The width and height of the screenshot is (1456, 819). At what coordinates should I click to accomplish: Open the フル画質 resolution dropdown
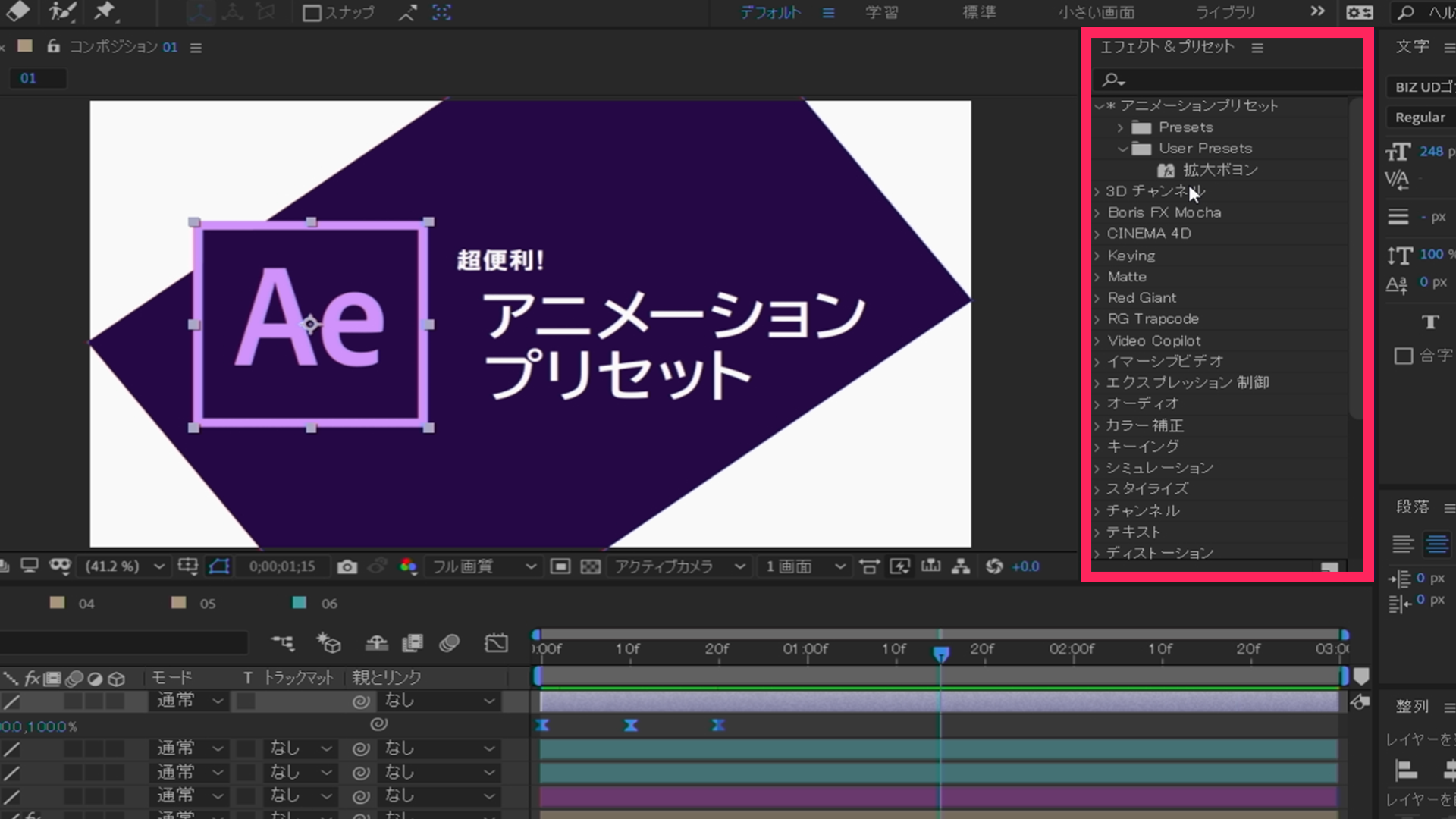pos(483,566)
